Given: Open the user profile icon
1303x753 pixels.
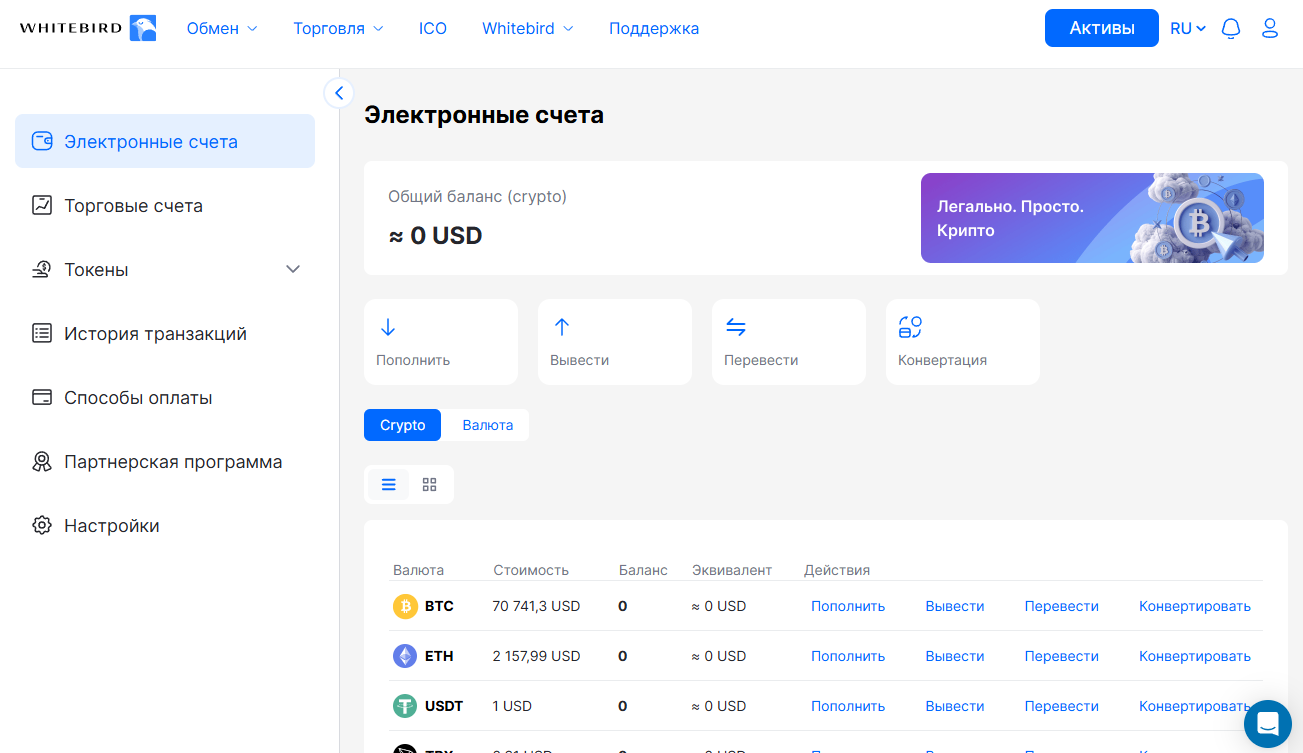Looking at the screenshot, I should tap(1270, 28).
